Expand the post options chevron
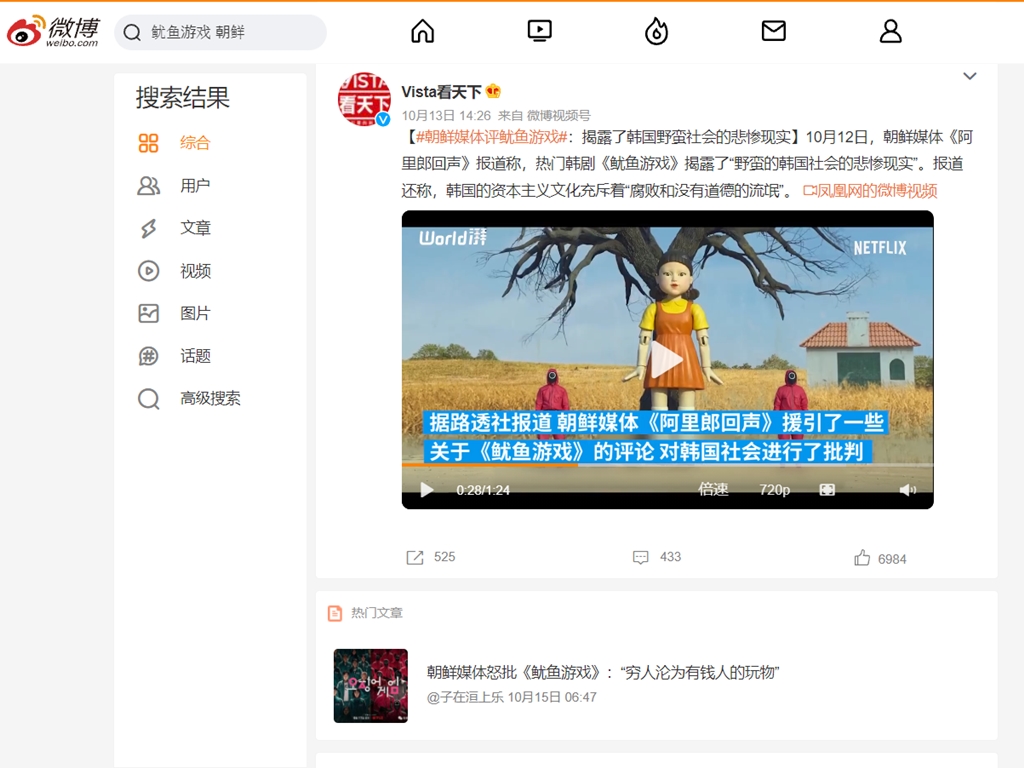Image resolution: width=1024 pixels, height=768 pixels. (x=970, y=76)
